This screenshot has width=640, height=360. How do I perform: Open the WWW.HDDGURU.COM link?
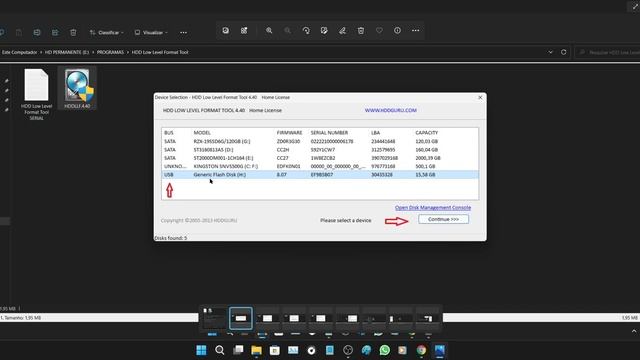point(391,110)
